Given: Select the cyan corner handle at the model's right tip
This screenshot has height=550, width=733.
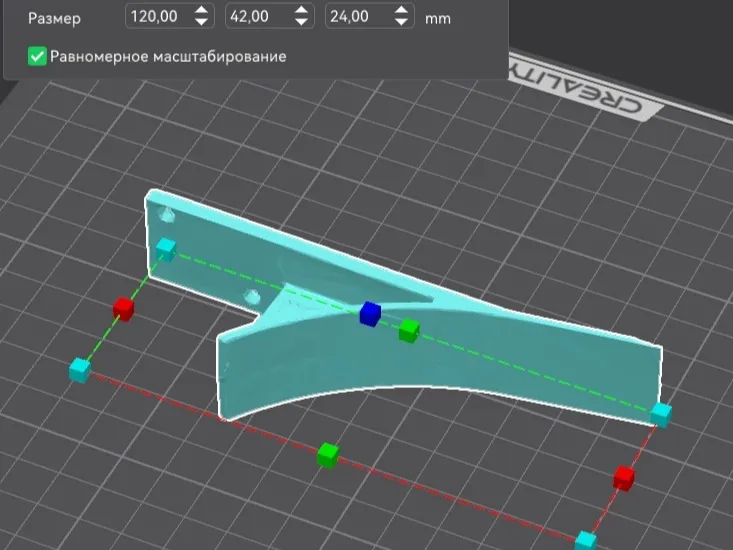Looking at the screenshot, I should click(661, 415).
